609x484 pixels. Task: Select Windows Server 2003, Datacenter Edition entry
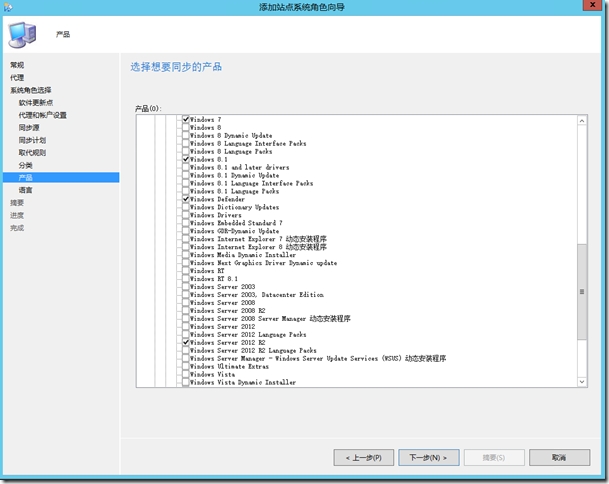tap(256, 294)
